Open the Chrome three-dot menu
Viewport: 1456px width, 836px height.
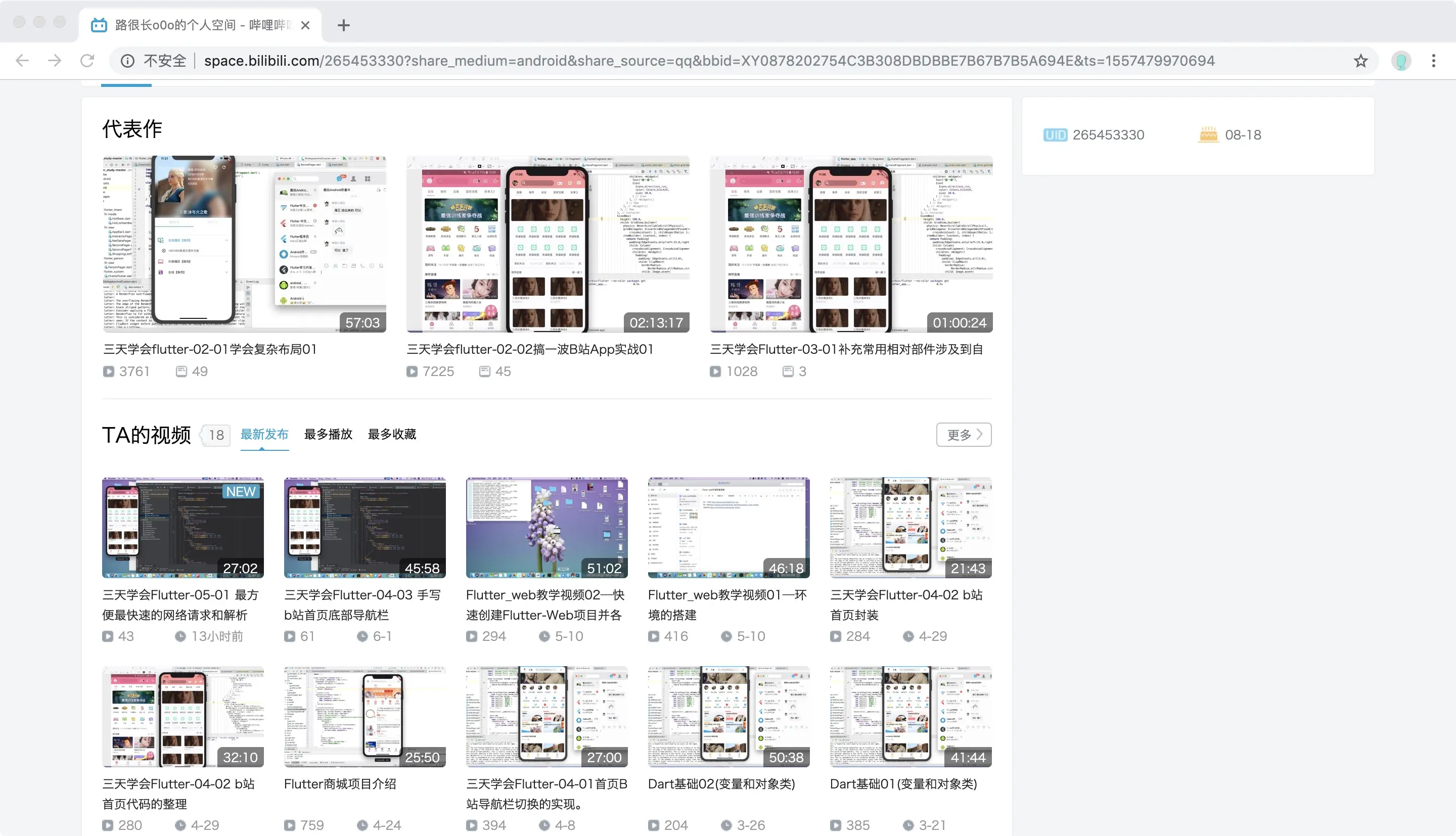[x=1434, y=61]
